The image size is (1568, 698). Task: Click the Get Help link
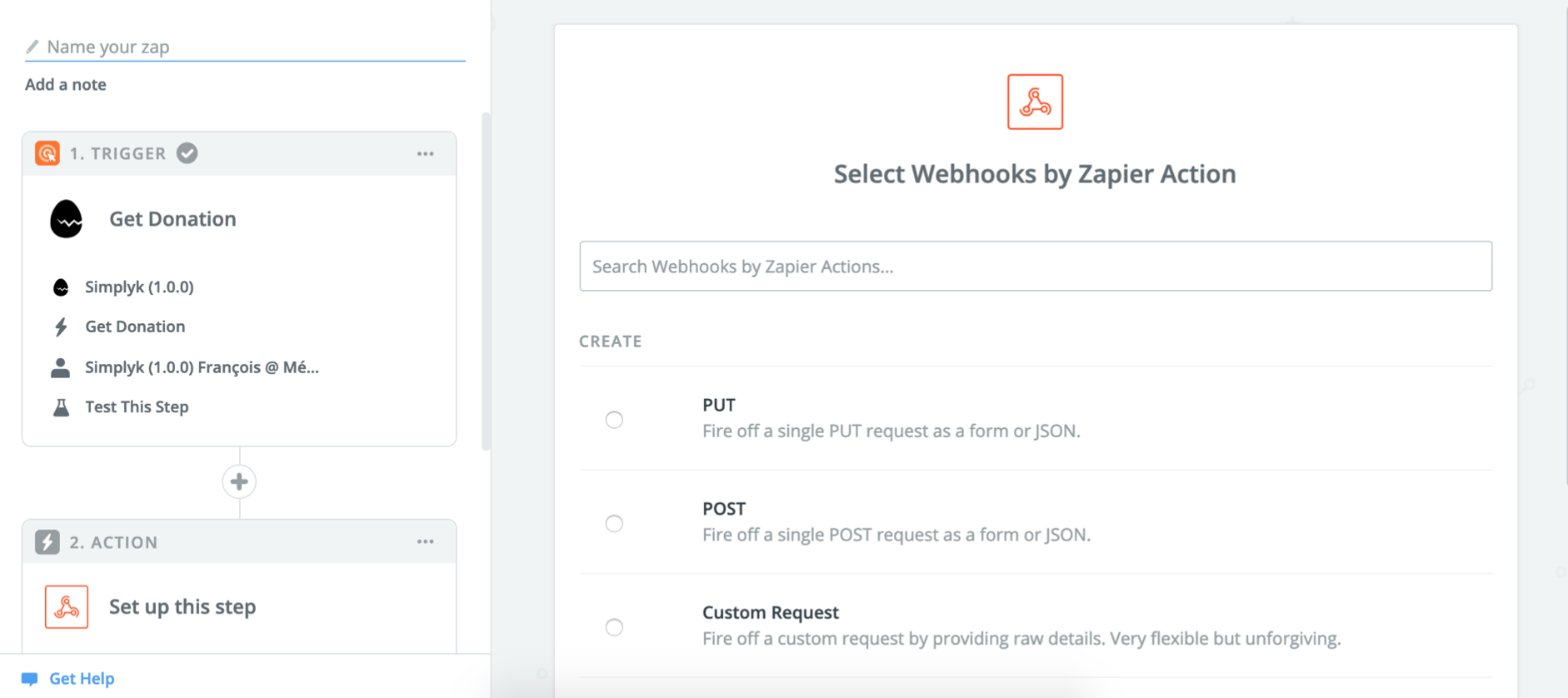tap(82, 679)
